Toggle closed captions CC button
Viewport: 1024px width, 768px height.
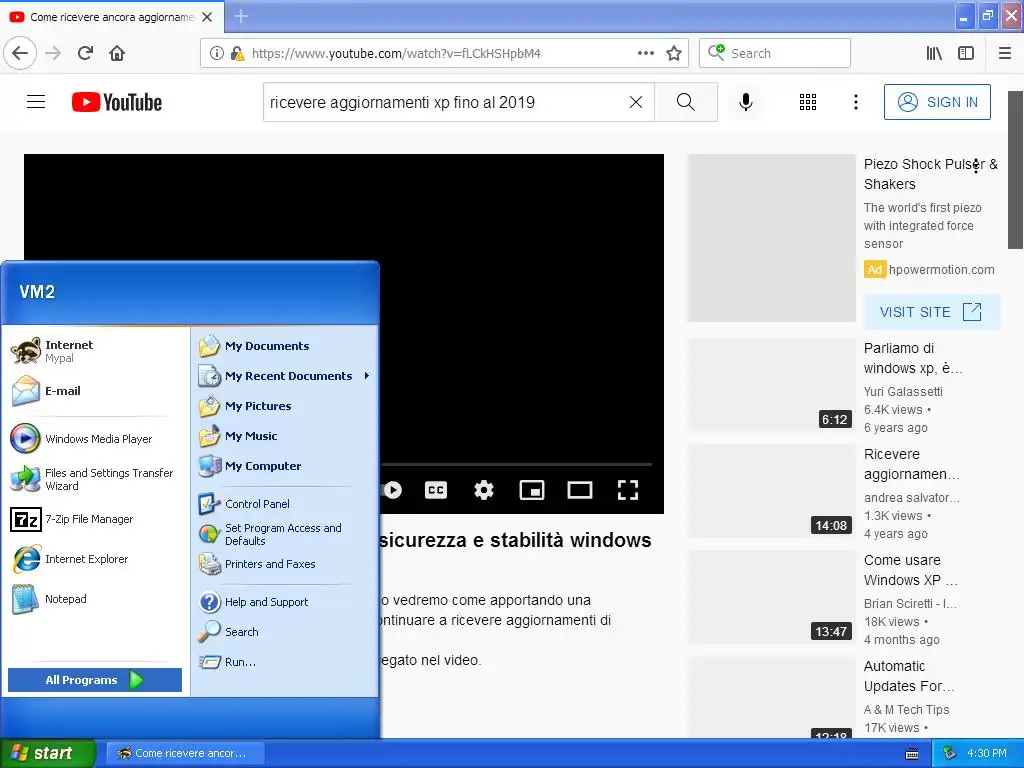pyautogui.click(x=436, y=490)
